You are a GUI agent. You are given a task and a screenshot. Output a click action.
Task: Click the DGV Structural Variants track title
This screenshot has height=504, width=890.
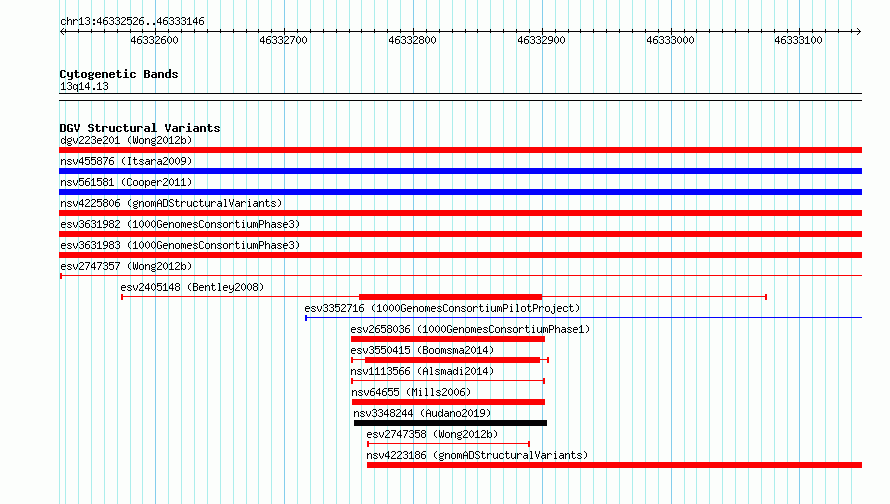pos(140,128)
